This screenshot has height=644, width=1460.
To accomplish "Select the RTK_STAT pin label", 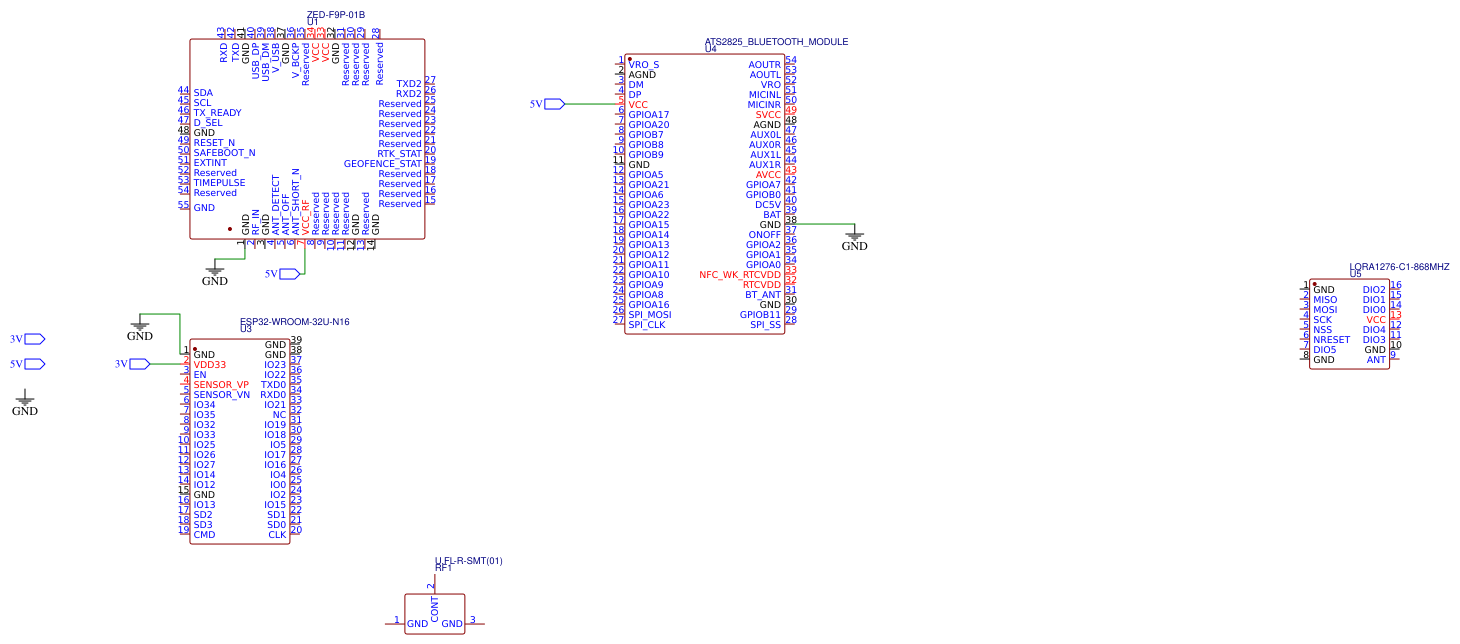I will (400, 153).
